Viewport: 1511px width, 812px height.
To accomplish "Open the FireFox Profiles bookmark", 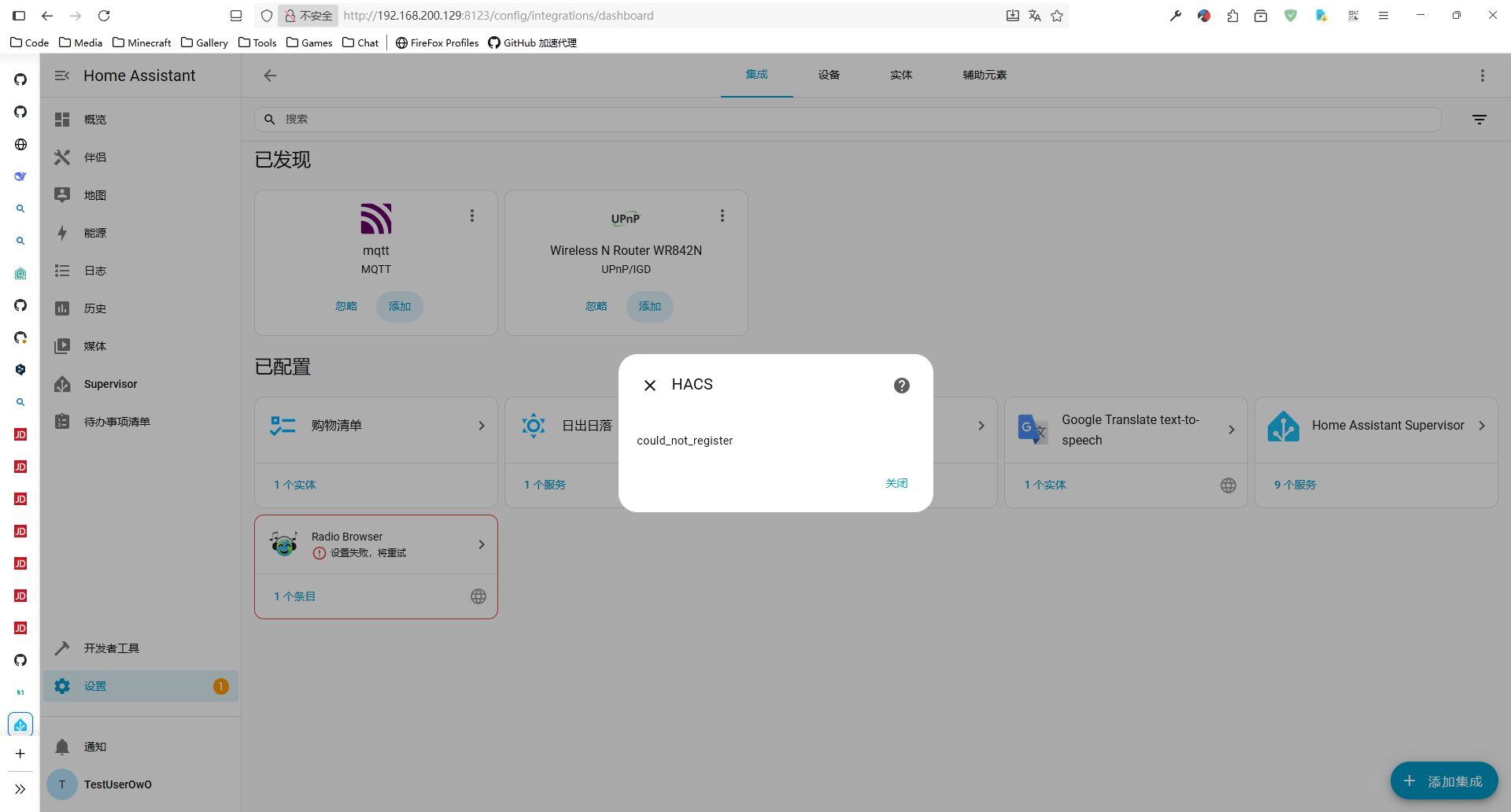I will [437, 42].
